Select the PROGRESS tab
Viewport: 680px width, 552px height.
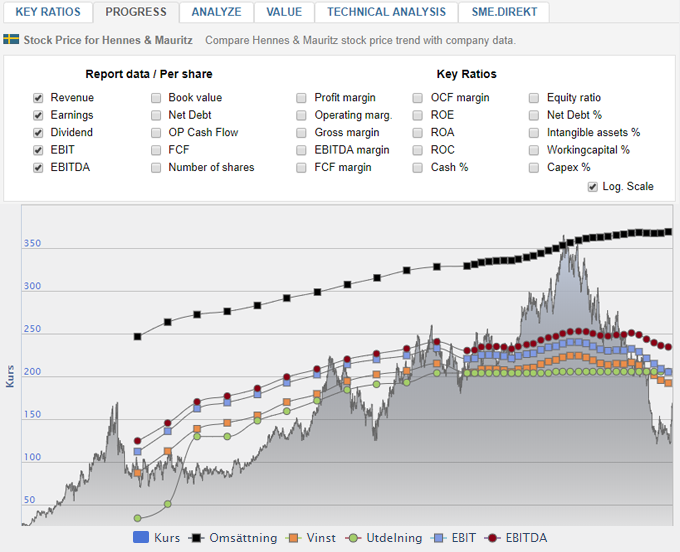[136, 12]
